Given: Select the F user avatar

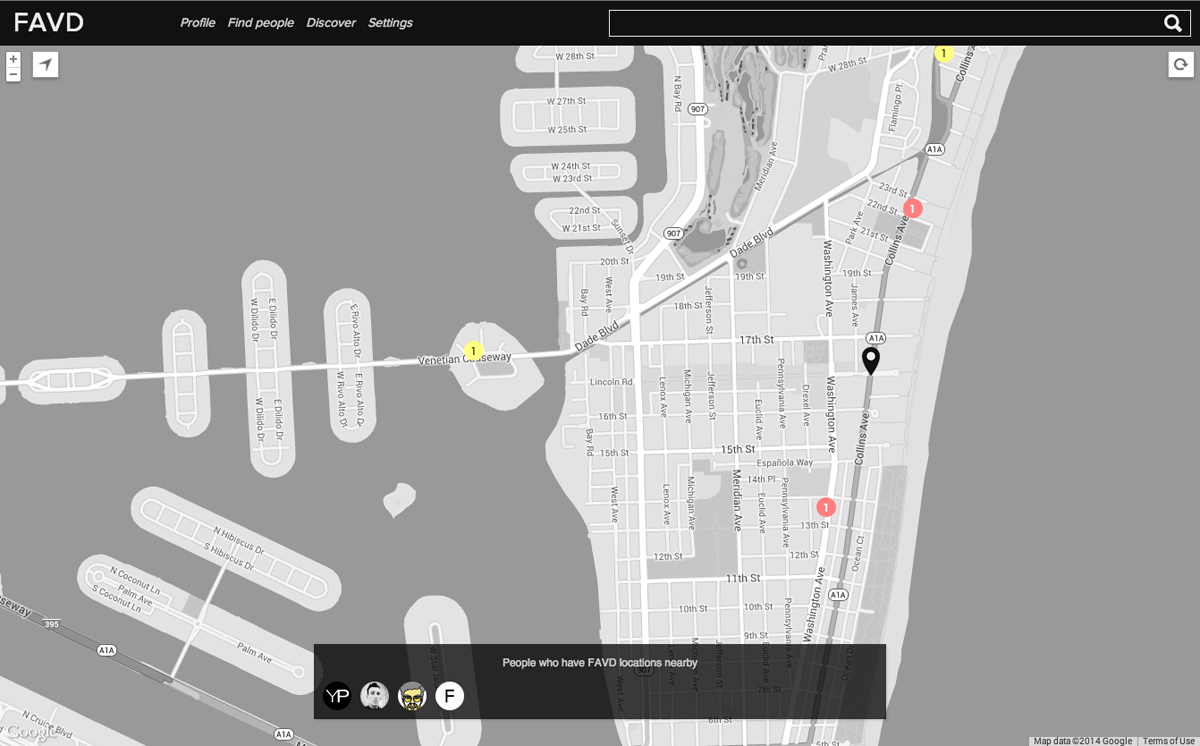Looking at the screenshot, I should click(x=450, y=696).
